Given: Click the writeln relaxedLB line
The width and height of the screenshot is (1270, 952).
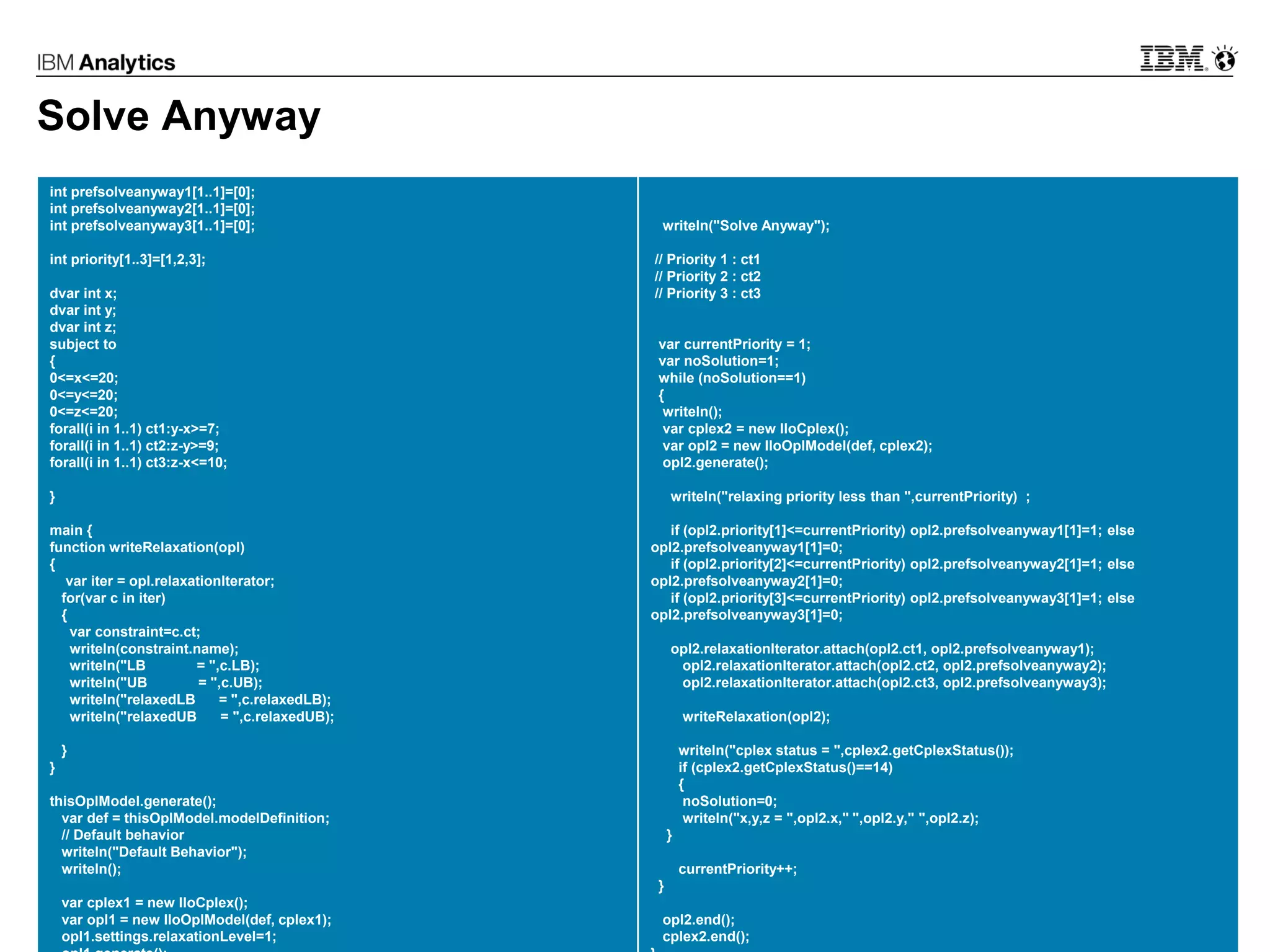Looking at the screenshot, I should point(200,700).
